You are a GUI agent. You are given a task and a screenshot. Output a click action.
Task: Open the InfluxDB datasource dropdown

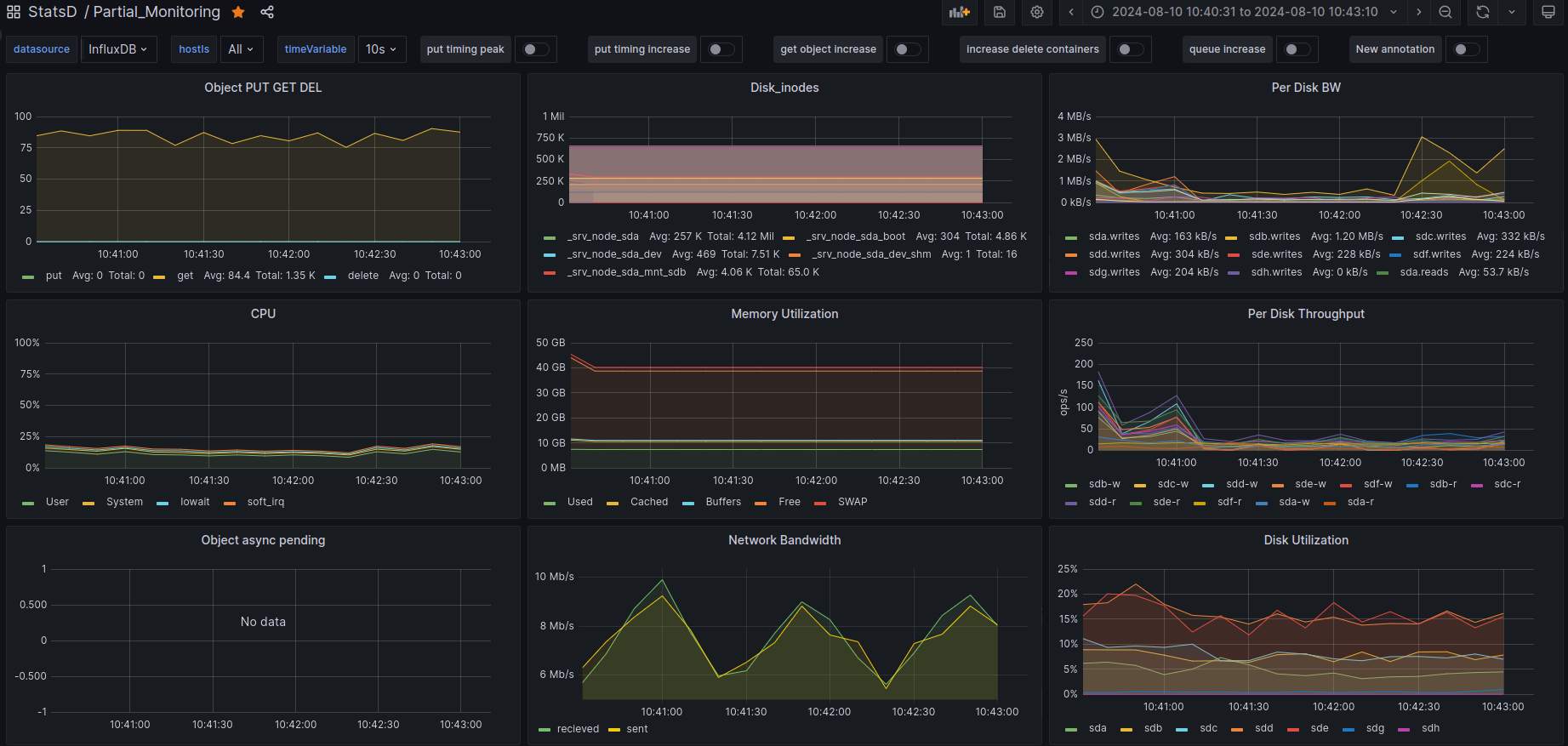coord(118,49)
